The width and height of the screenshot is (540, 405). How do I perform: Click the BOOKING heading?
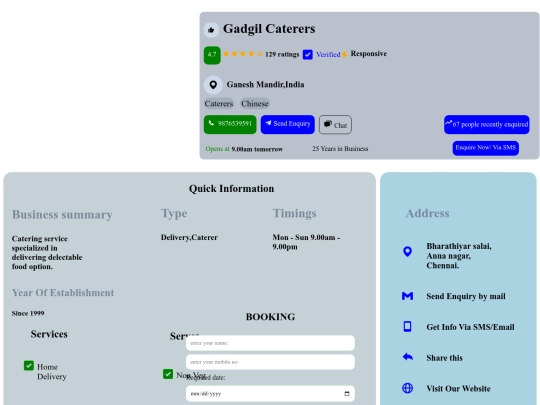pos(270,317)
